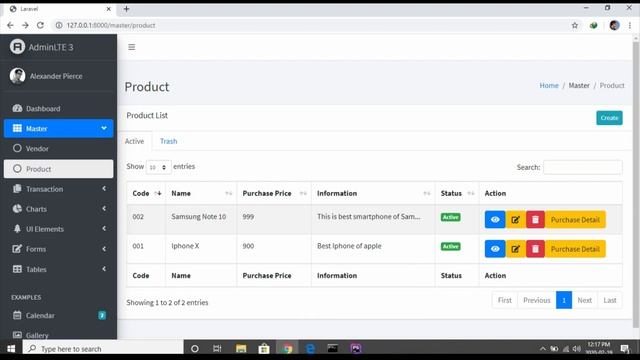Screen dimensions: 640x360
Task: Expand the Transaction menu arrow
Action: point(104,189)
